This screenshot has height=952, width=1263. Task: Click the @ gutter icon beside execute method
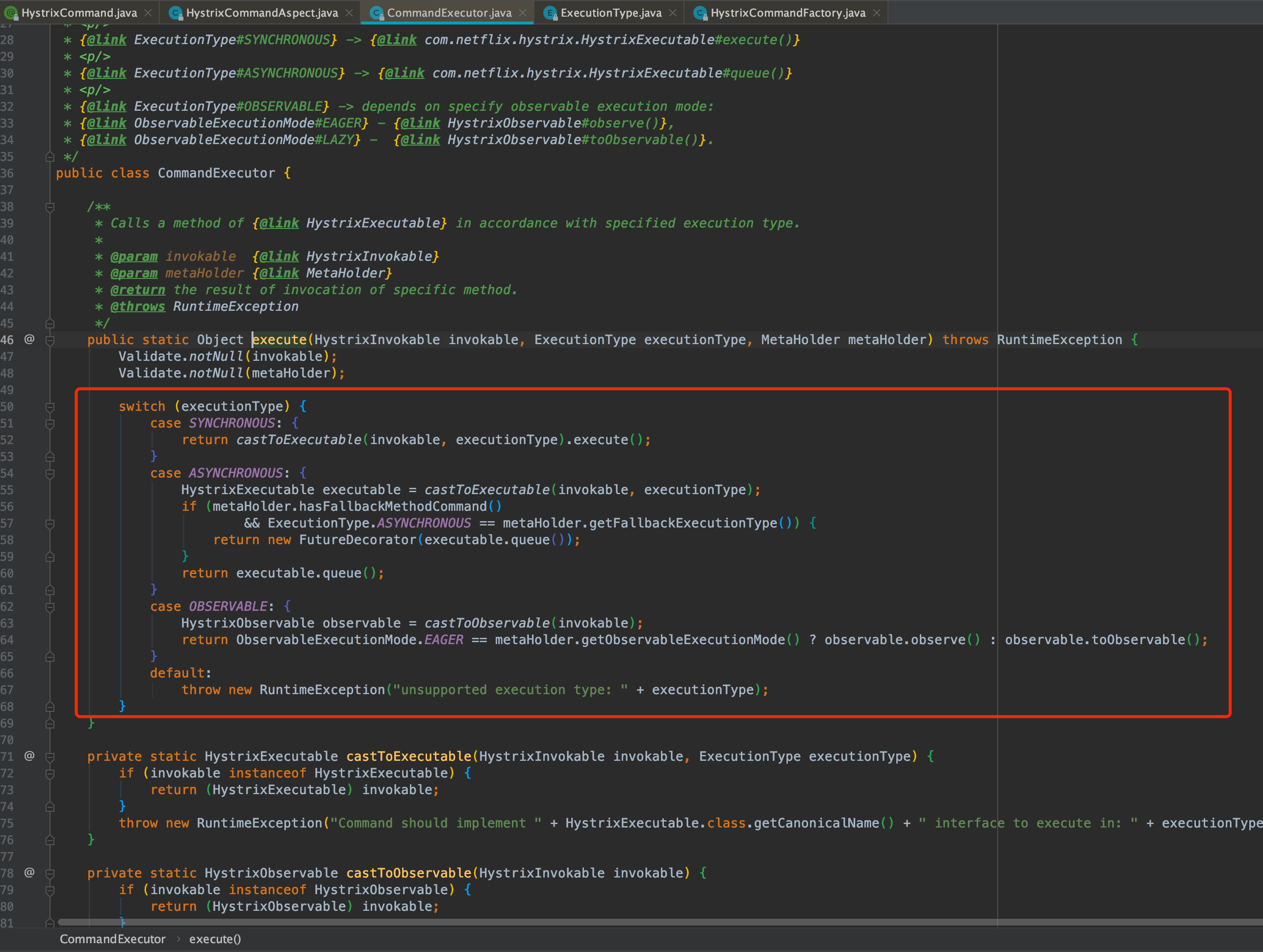(x=29, y=340)
